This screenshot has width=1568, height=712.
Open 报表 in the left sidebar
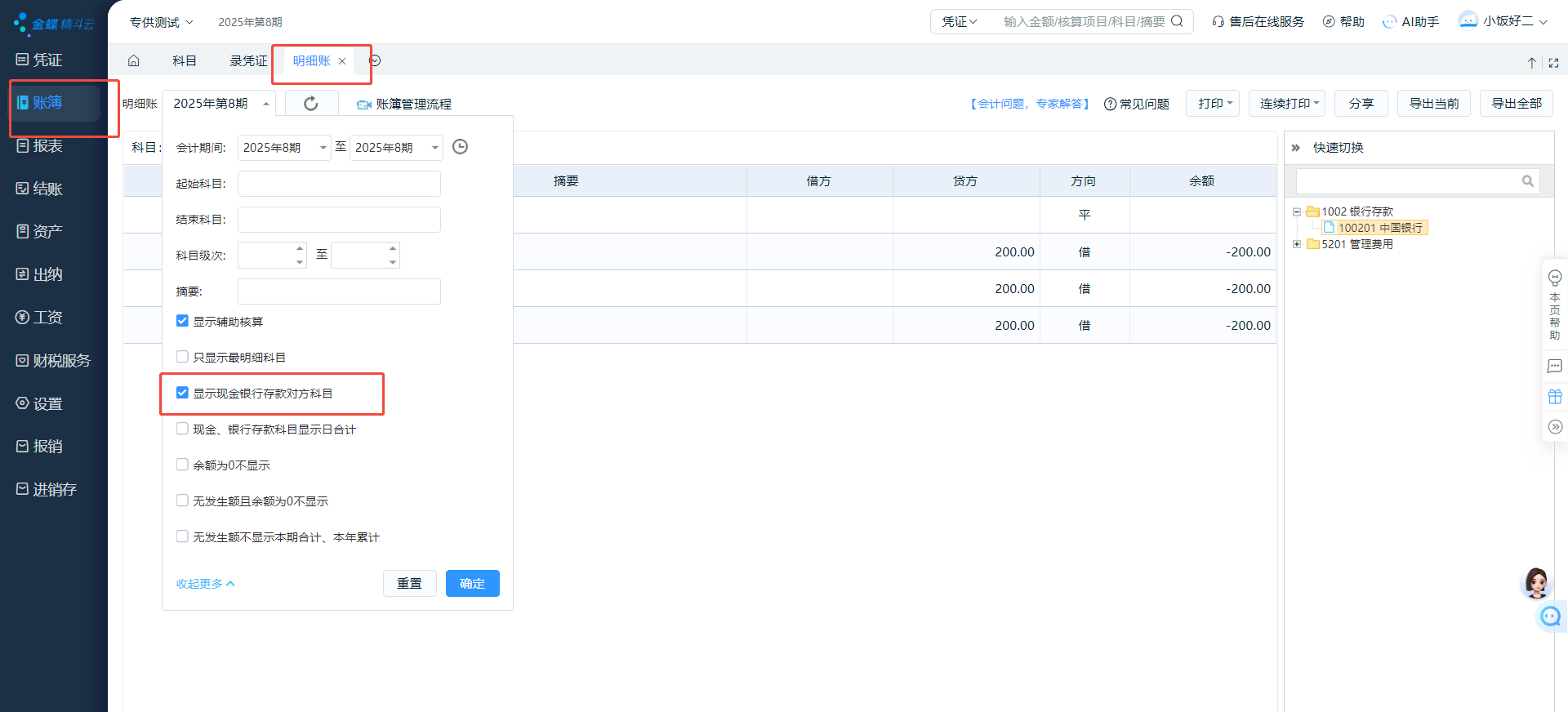coord(47,146)
